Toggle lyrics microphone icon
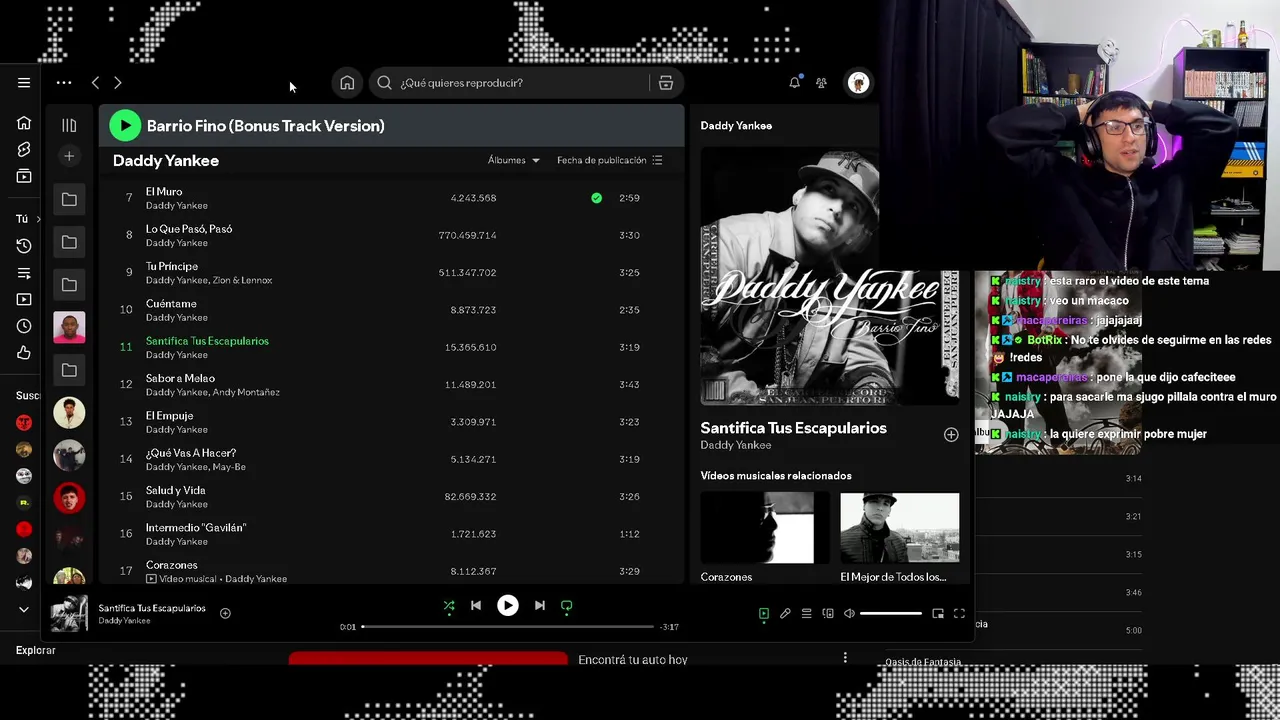This screenshot has height=720, width=1280. coord(785,613)
